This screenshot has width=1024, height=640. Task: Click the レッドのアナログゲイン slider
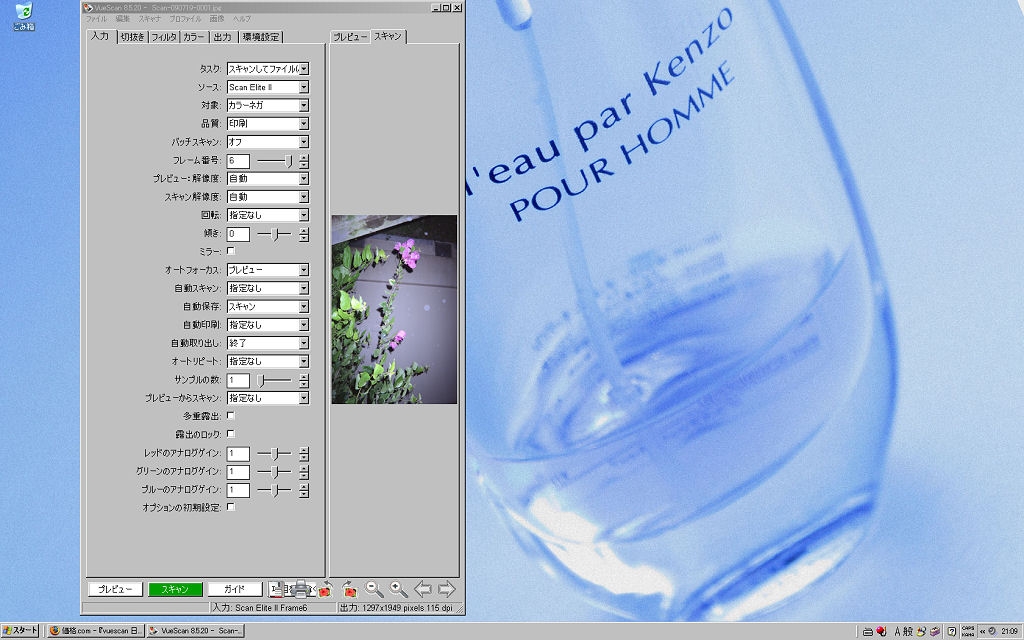pos(274,453)
